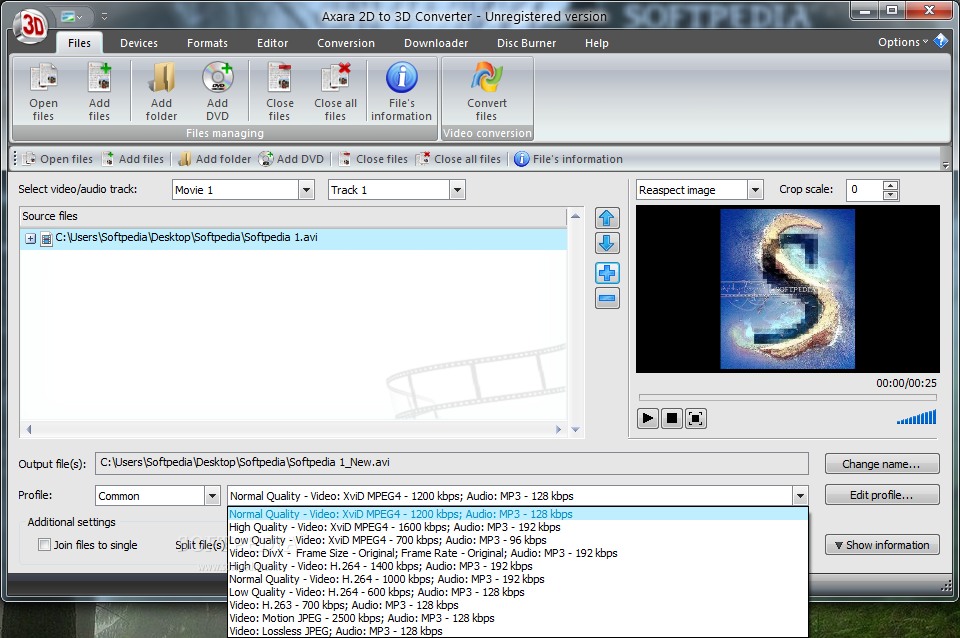Select High Quality H.264 1400 kbps
960x638 pixels.
pos(517,566)
